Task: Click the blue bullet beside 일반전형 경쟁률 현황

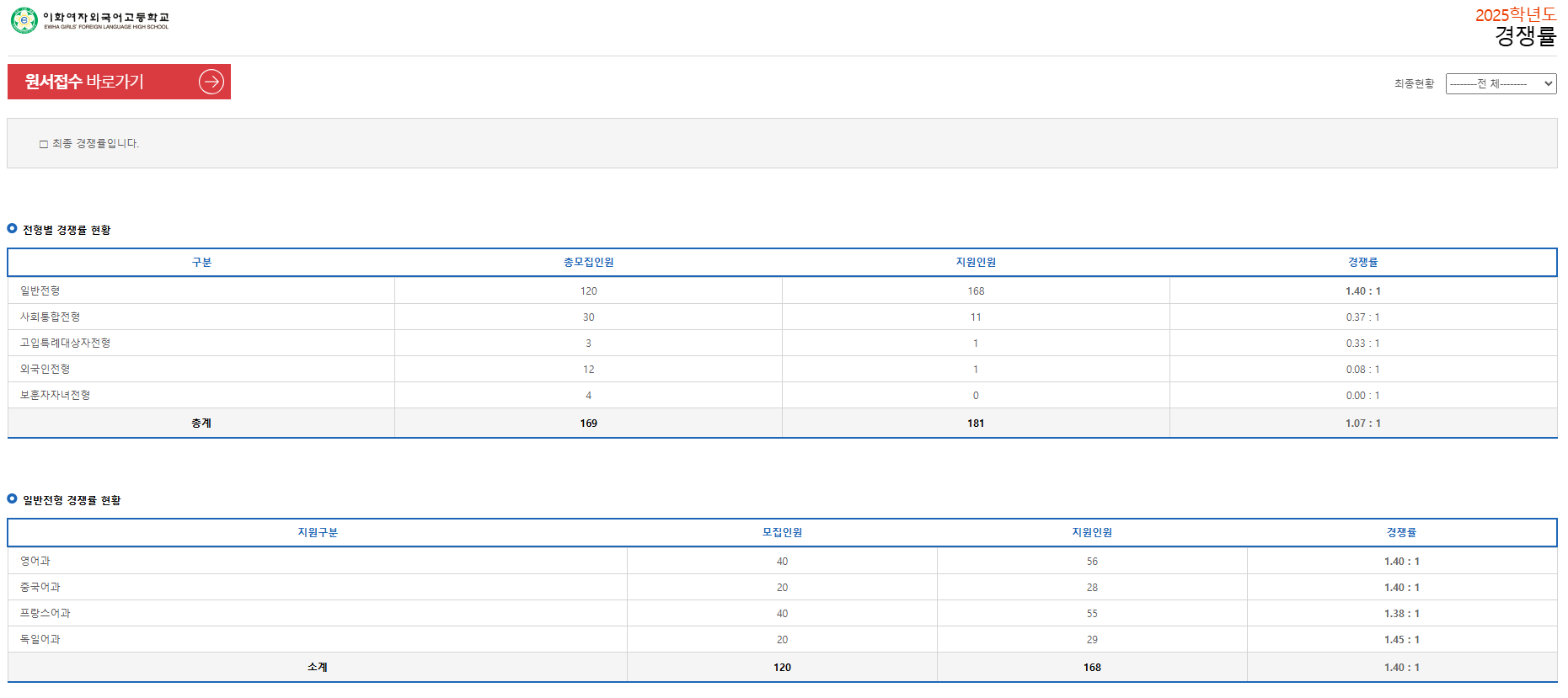Action: point(12,498)
